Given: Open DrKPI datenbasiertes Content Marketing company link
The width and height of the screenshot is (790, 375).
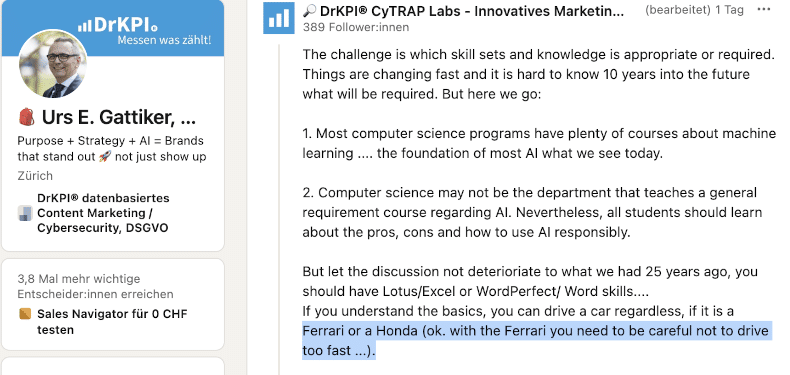Looking at the screenshot, I should click(x=103, y=213).
